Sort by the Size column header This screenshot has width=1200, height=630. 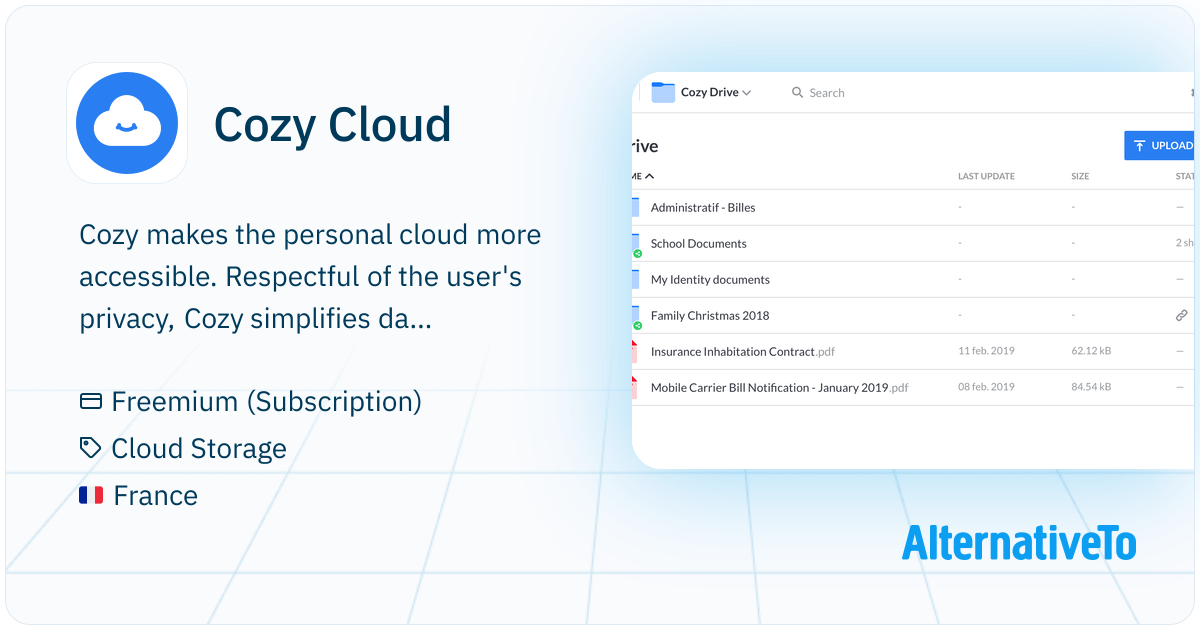[x=1080, y=176]
